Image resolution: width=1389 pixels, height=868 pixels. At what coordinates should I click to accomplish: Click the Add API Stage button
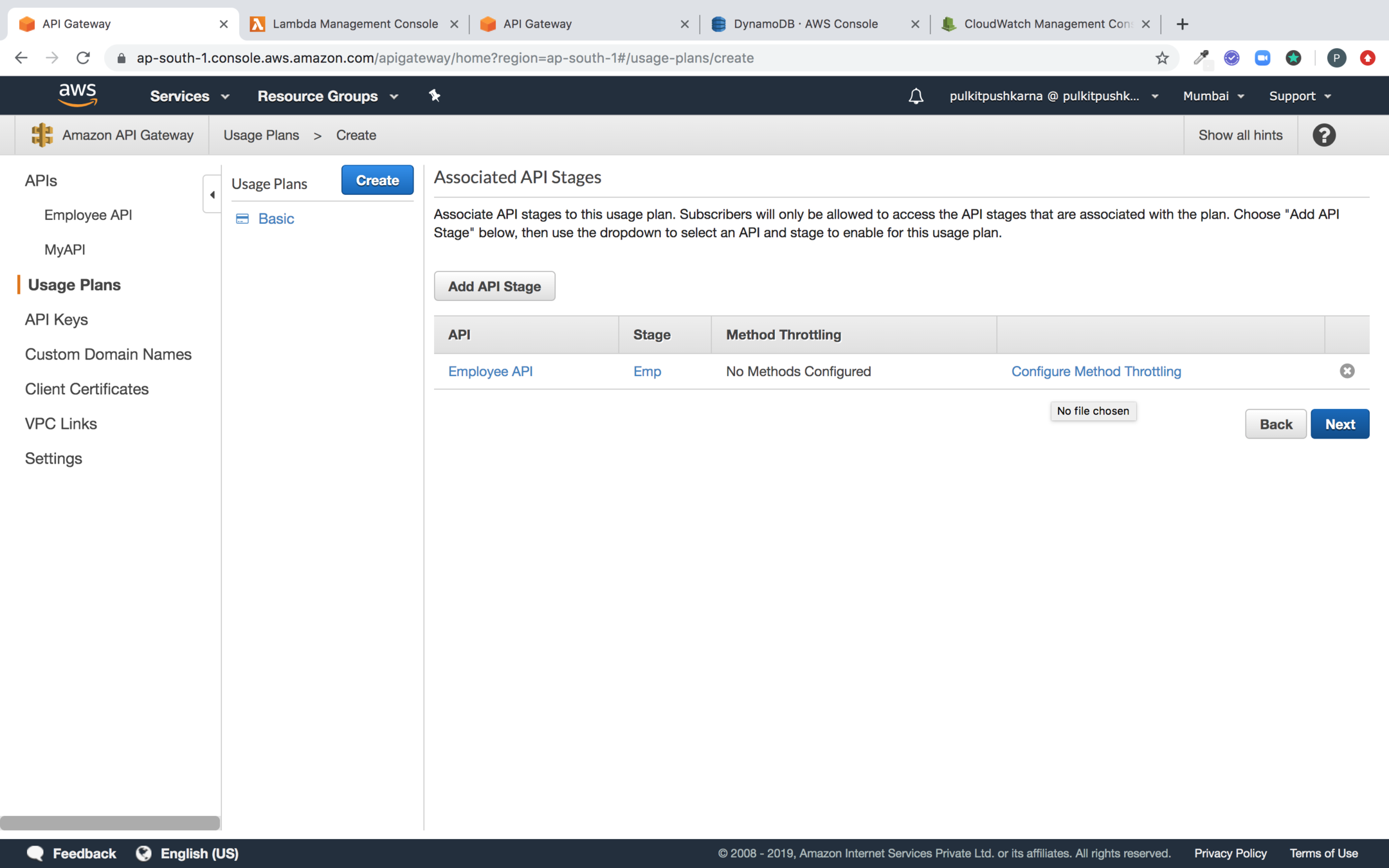click(x=494, y=286)
